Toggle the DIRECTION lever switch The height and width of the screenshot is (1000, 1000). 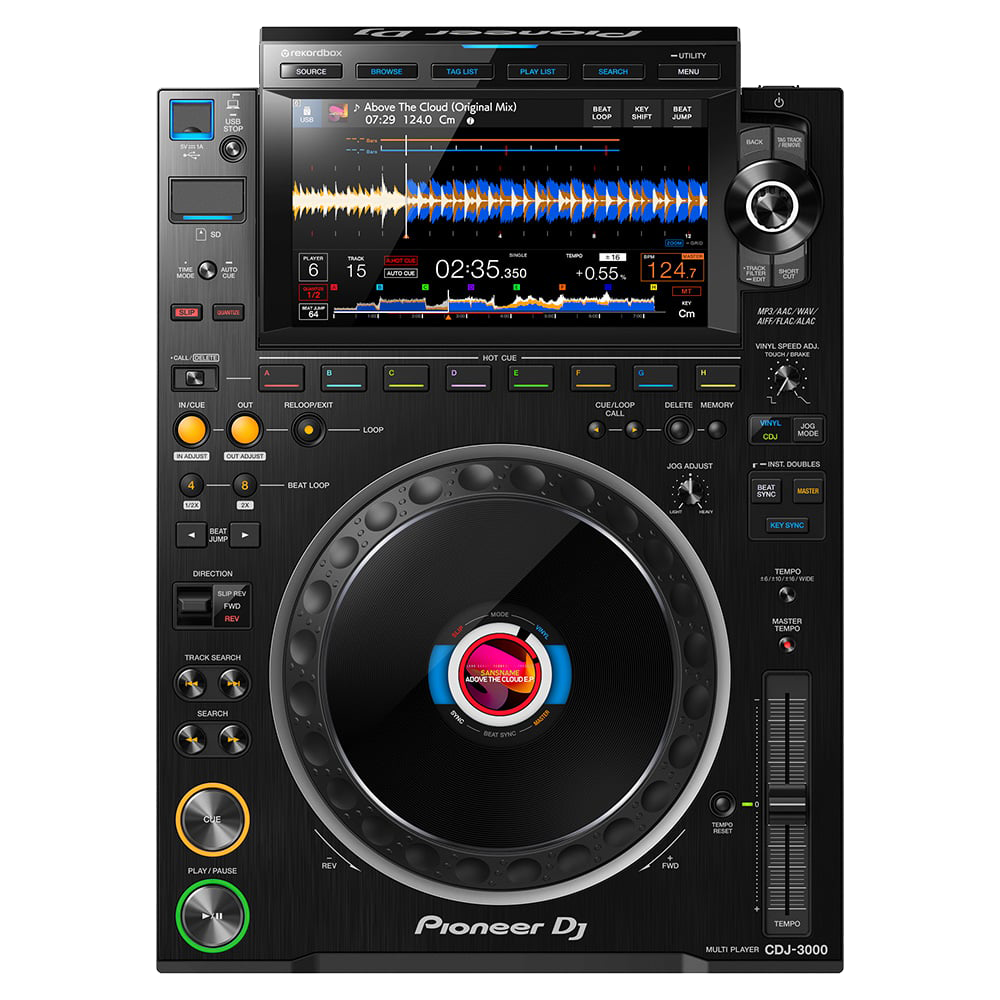click(x=193, y=605)
